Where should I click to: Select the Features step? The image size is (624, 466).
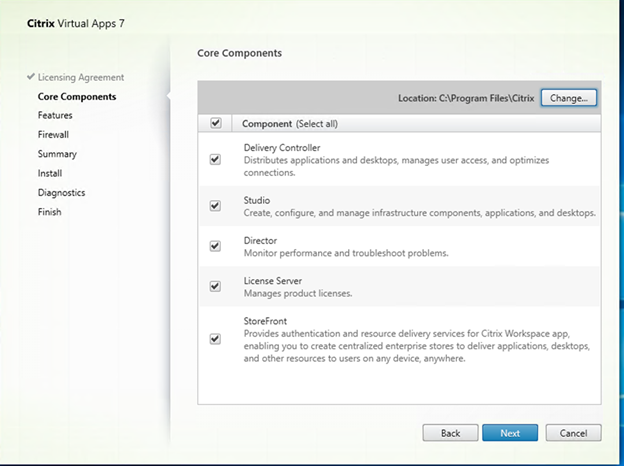55,115
